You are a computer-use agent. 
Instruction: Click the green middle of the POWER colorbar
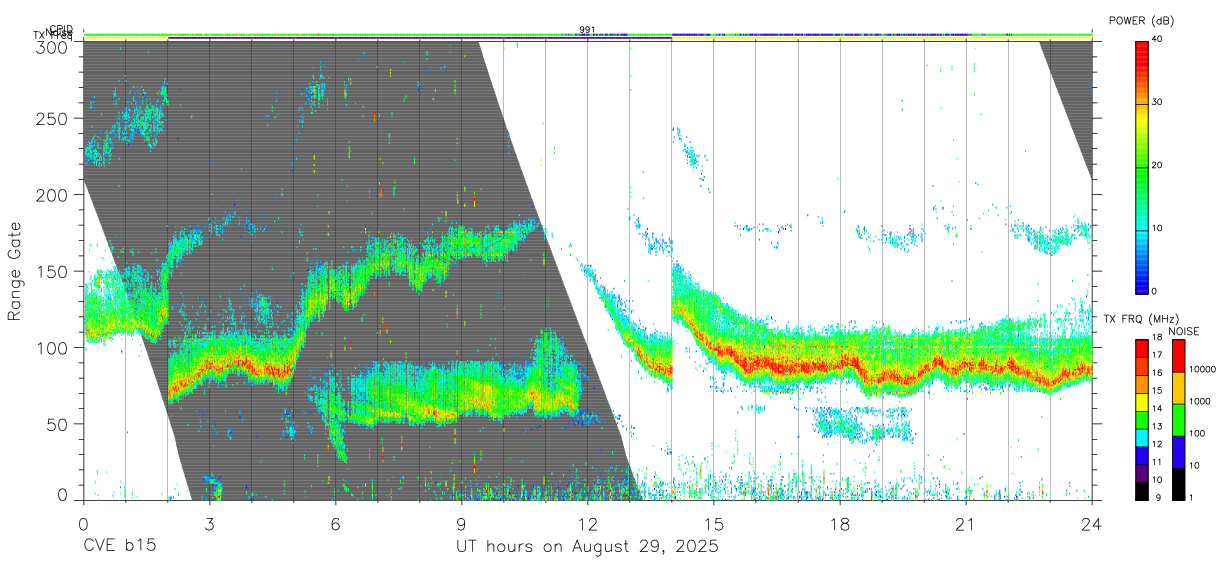(1140, 166)
